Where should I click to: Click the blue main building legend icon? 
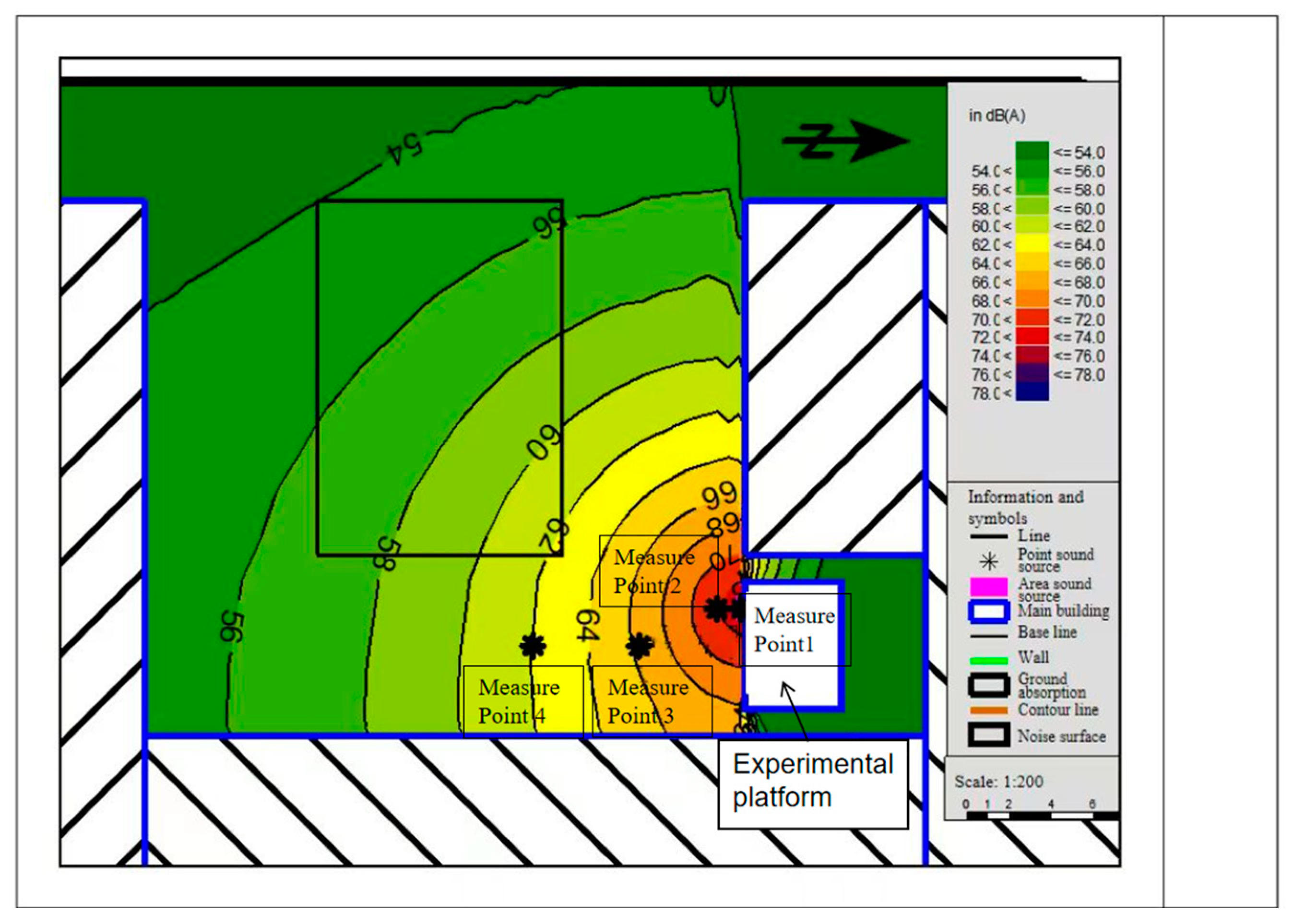[x=989, y=611]
